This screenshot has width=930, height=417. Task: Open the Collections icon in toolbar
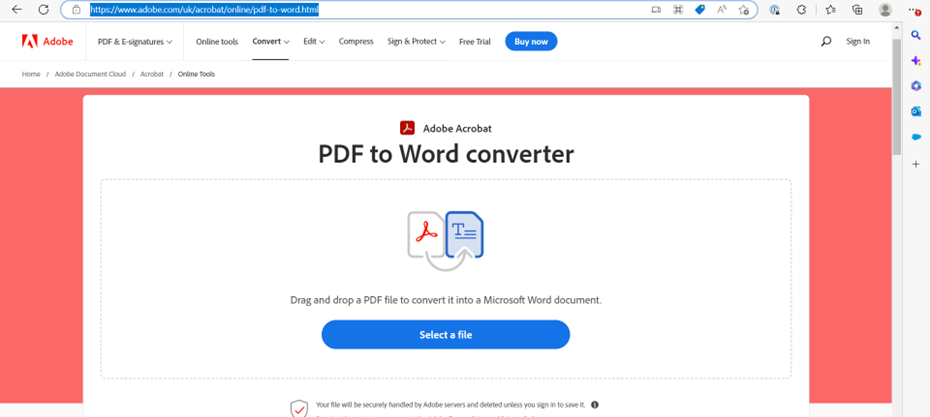tap(857, 9)
